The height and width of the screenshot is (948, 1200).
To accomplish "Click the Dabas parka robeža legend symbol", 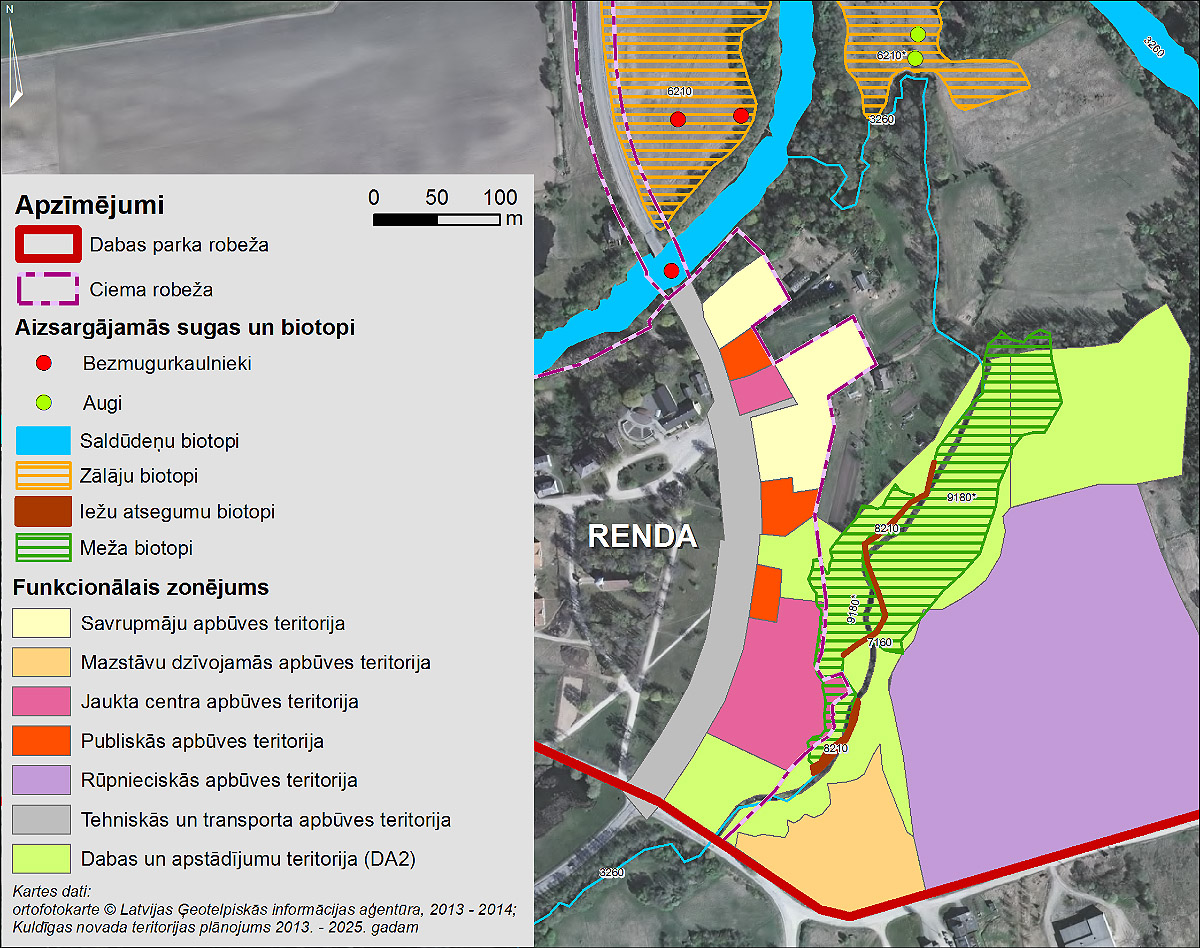I will tap(46, 244).
